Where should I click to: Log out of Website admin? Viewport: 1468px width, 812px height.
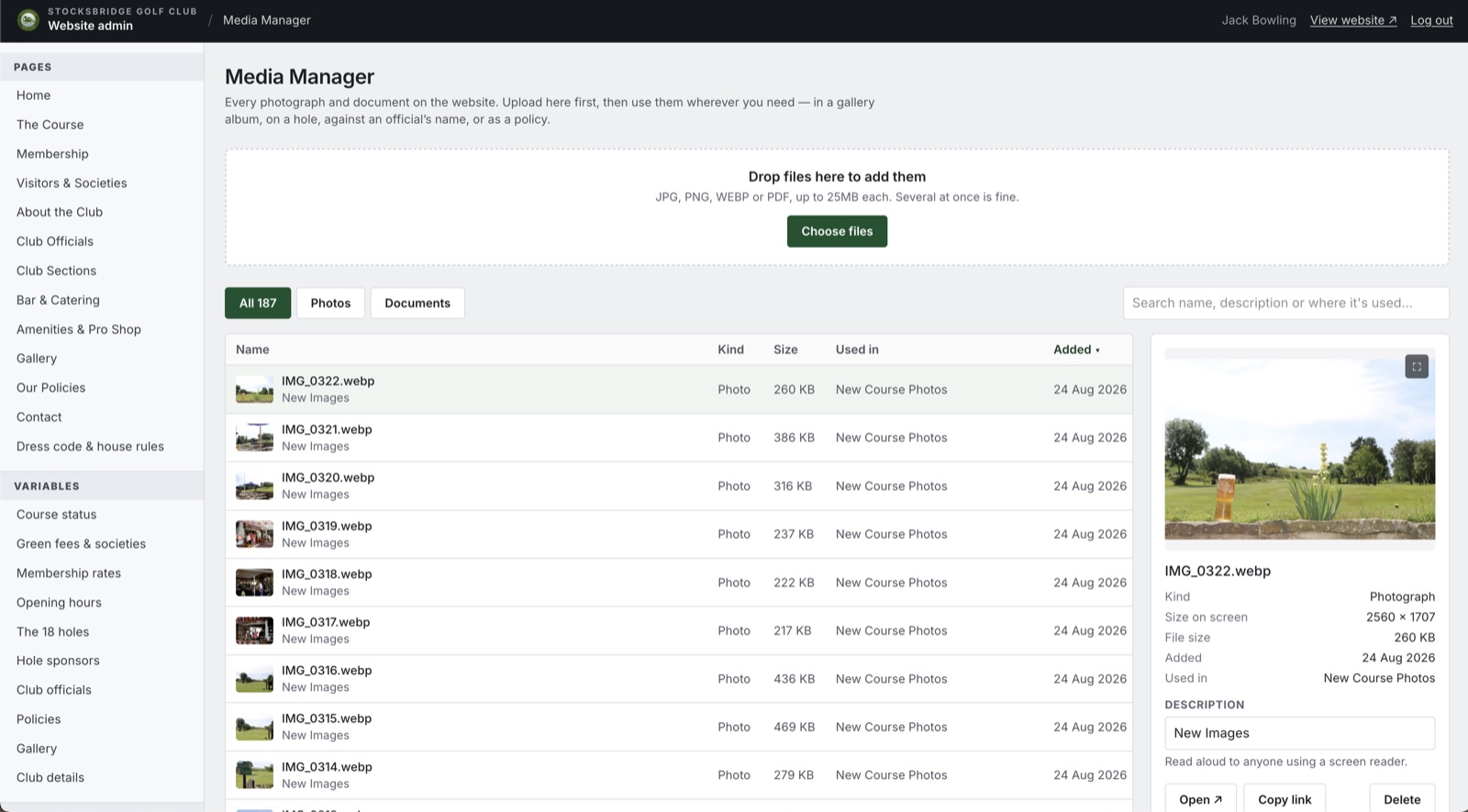pyautogui.click(x=1431, y=20)
